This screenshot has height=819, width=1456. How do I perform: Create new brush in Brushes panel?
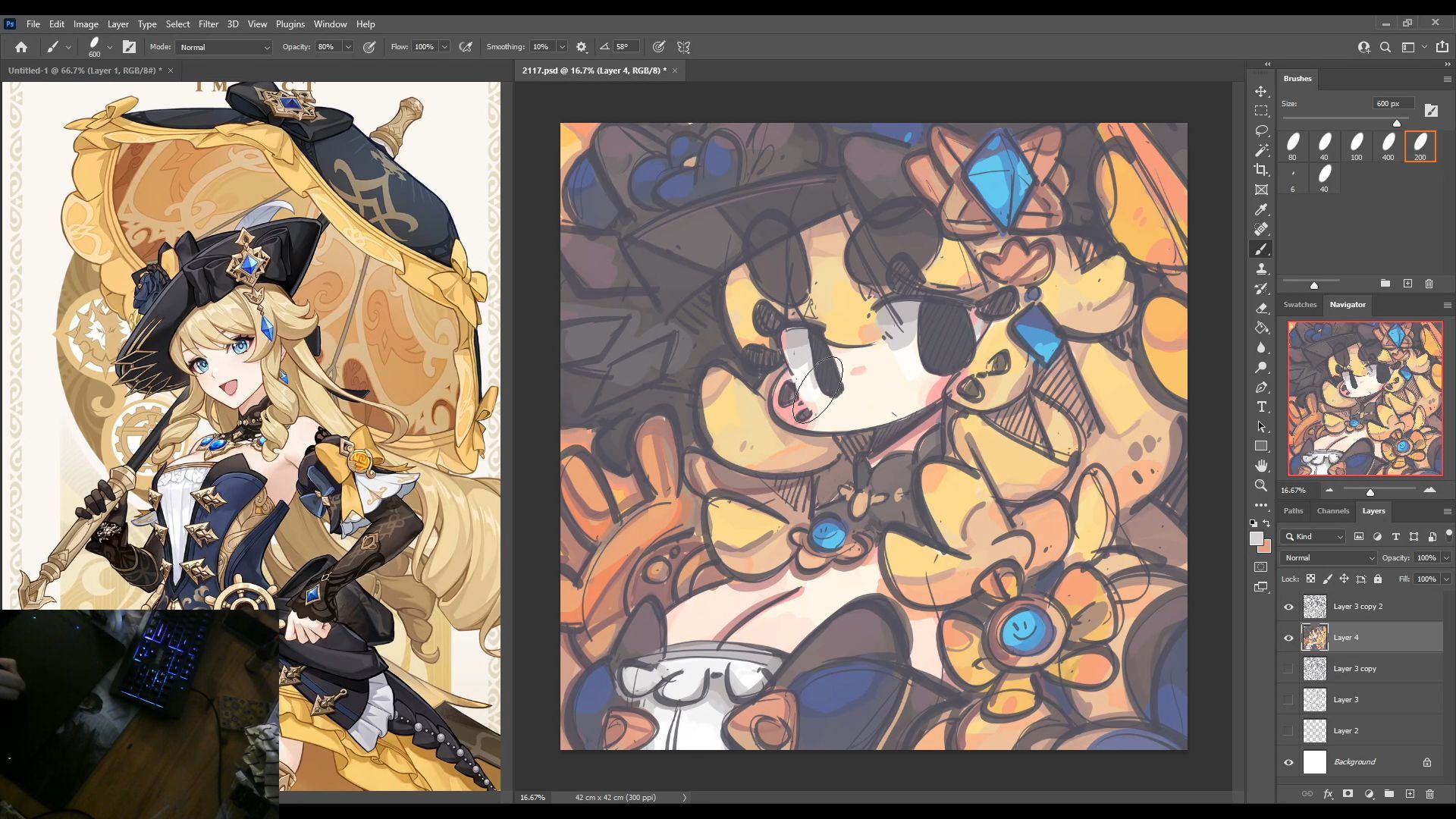tap(1407, 284)
